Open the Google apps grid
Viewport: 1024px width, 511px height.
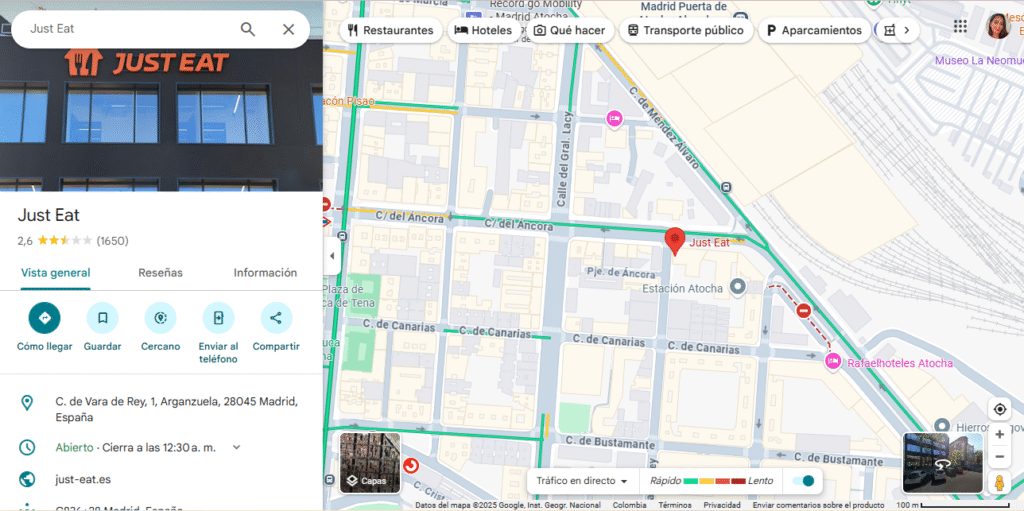tap(960, 26)
